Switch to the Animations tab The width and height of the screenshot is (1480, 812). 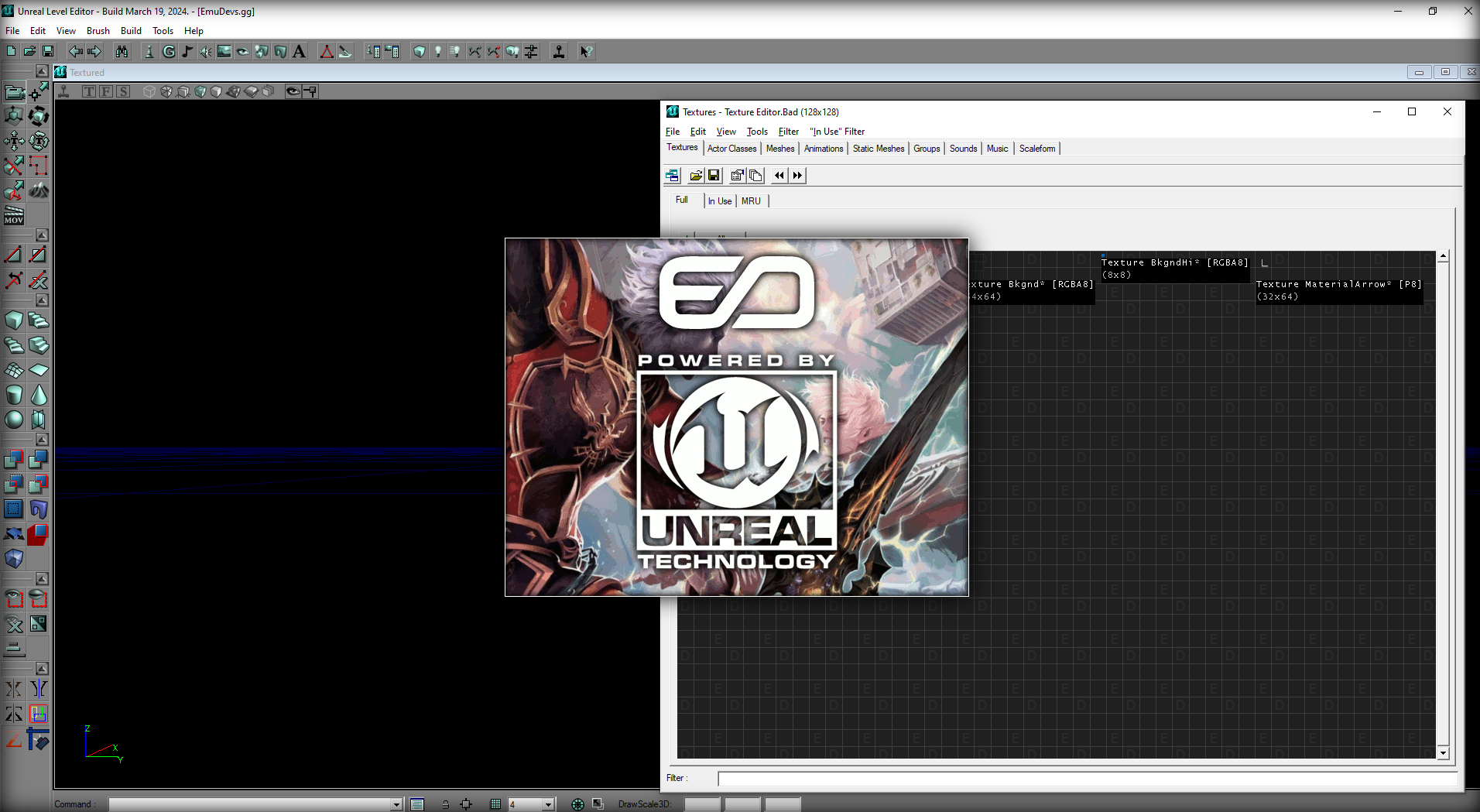pyautogui.click(x=824, y=149)
